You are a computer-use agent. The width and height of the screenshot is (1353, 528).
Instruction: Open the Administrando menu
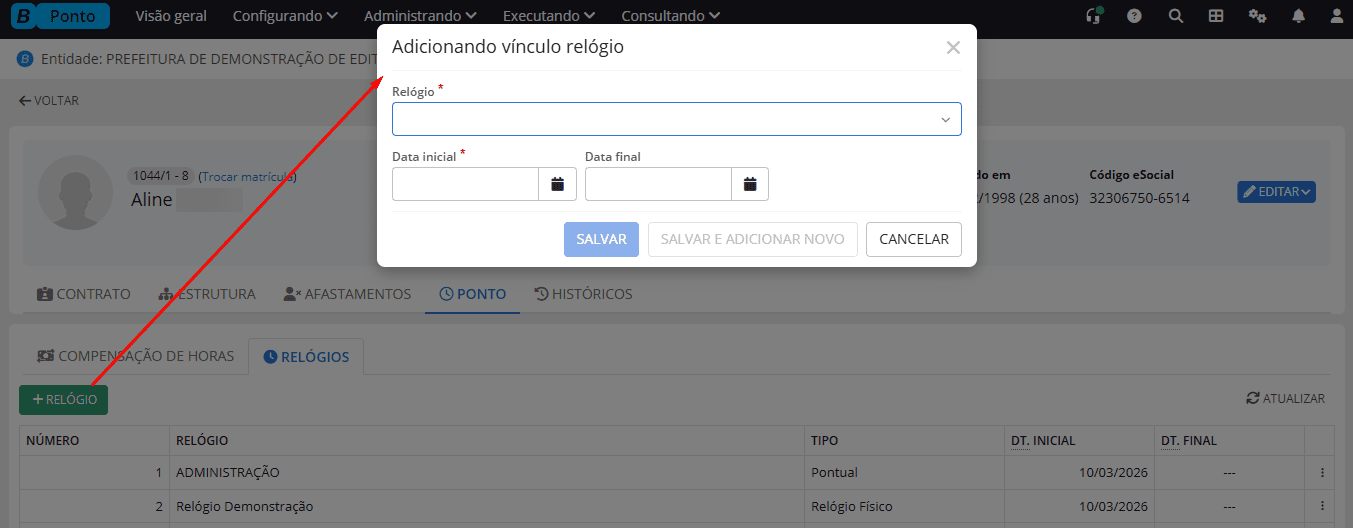tap(420, 16)
